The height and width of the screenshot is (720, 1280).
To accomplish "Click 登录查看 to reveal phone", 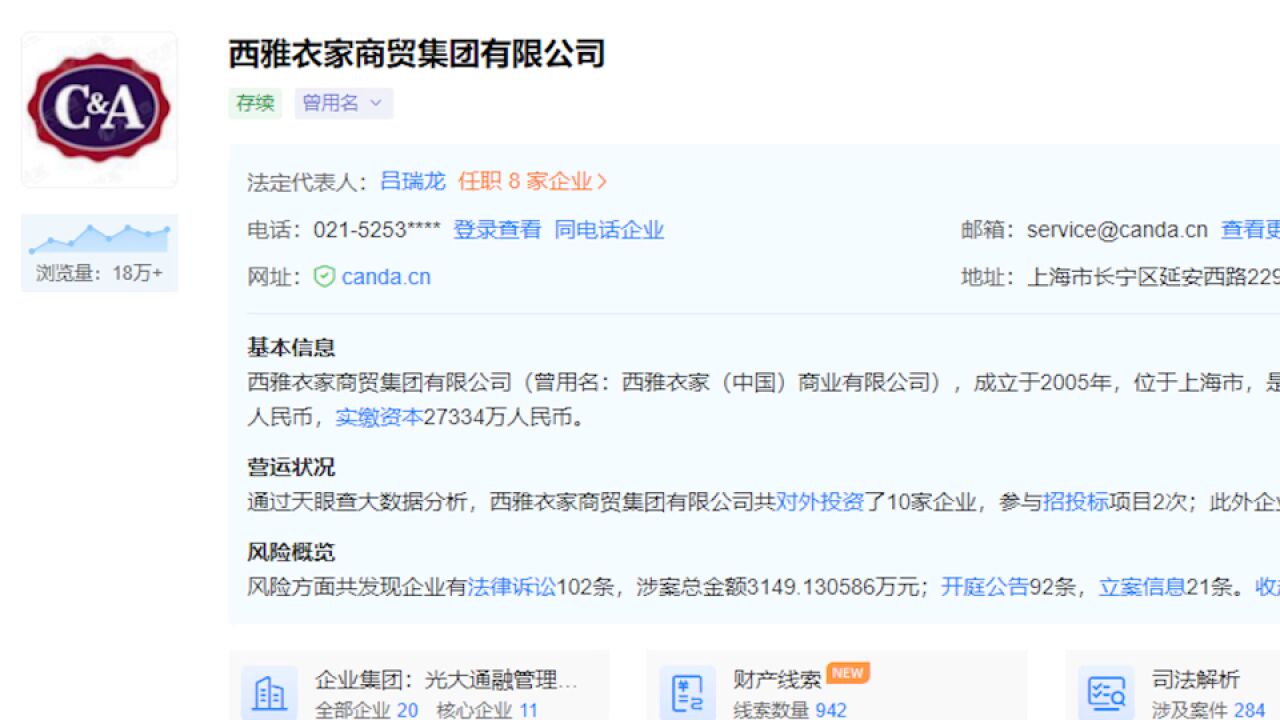I will pyautogui.click(x=497, y=230).
